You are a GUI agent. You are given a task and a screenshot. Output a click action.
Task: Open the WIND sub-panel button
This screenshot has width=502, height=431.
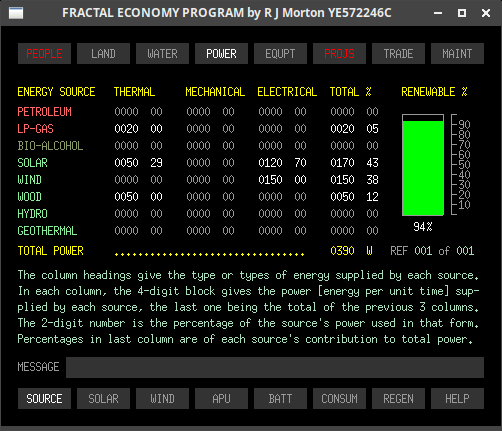pos(162,398)
